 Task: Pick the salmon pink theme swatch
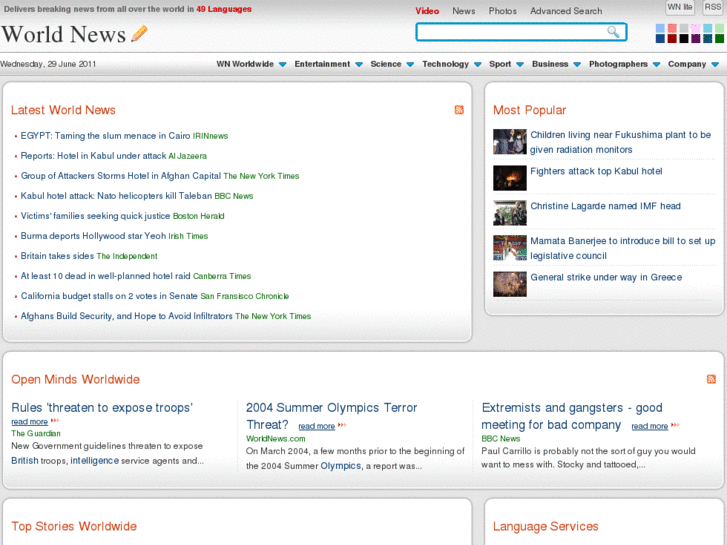(x=672, y=28)
